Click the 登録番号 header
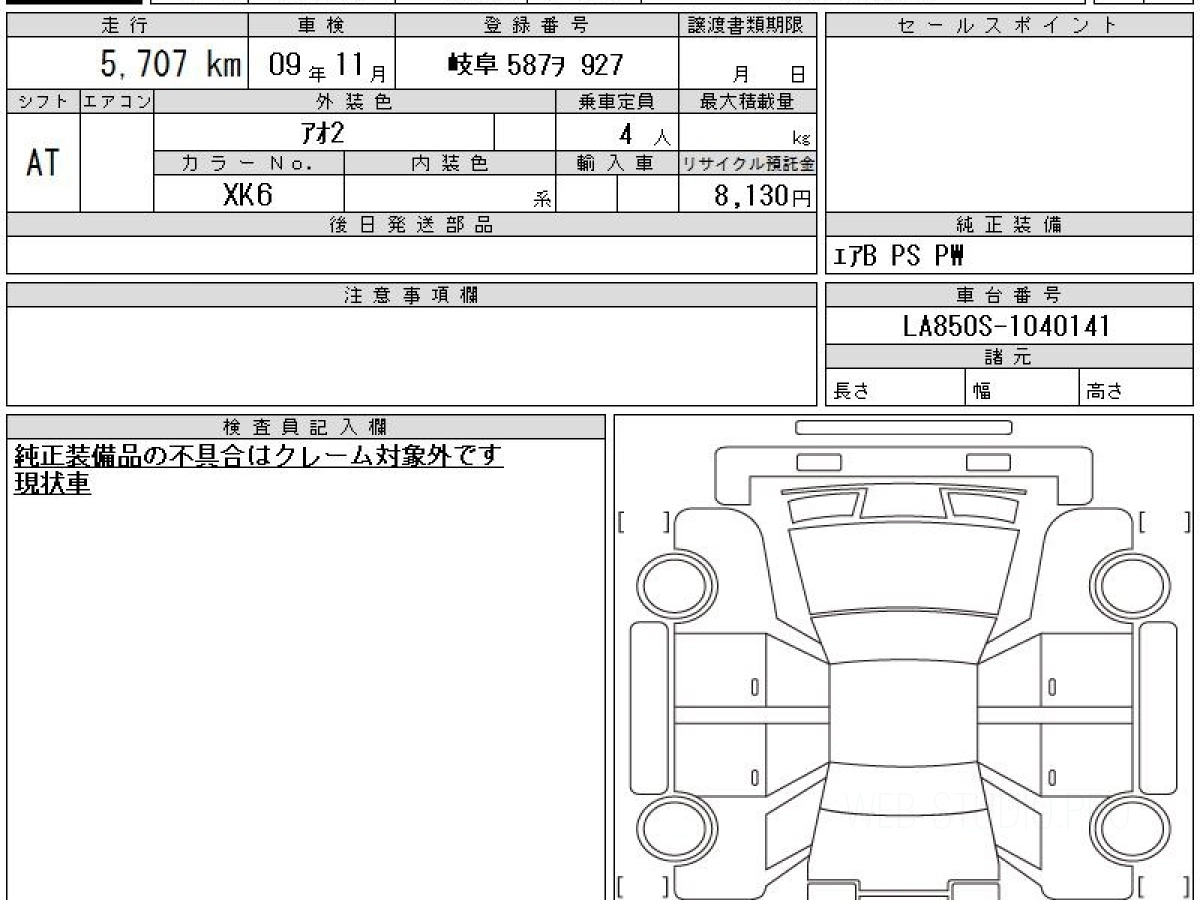 tap(537, 26)
